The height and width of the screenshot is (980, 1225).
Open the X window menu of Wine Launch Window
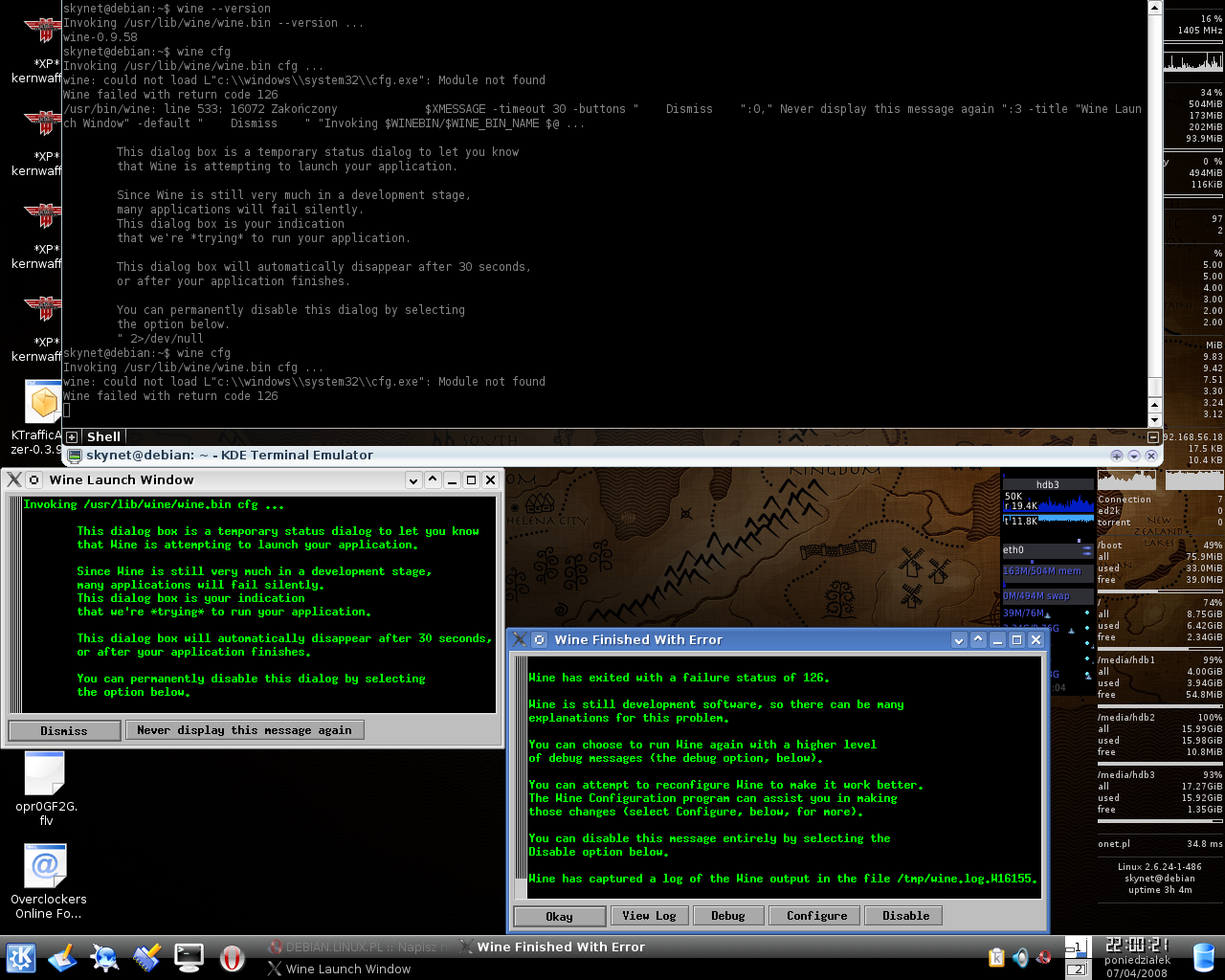click(x=14, y=479)
